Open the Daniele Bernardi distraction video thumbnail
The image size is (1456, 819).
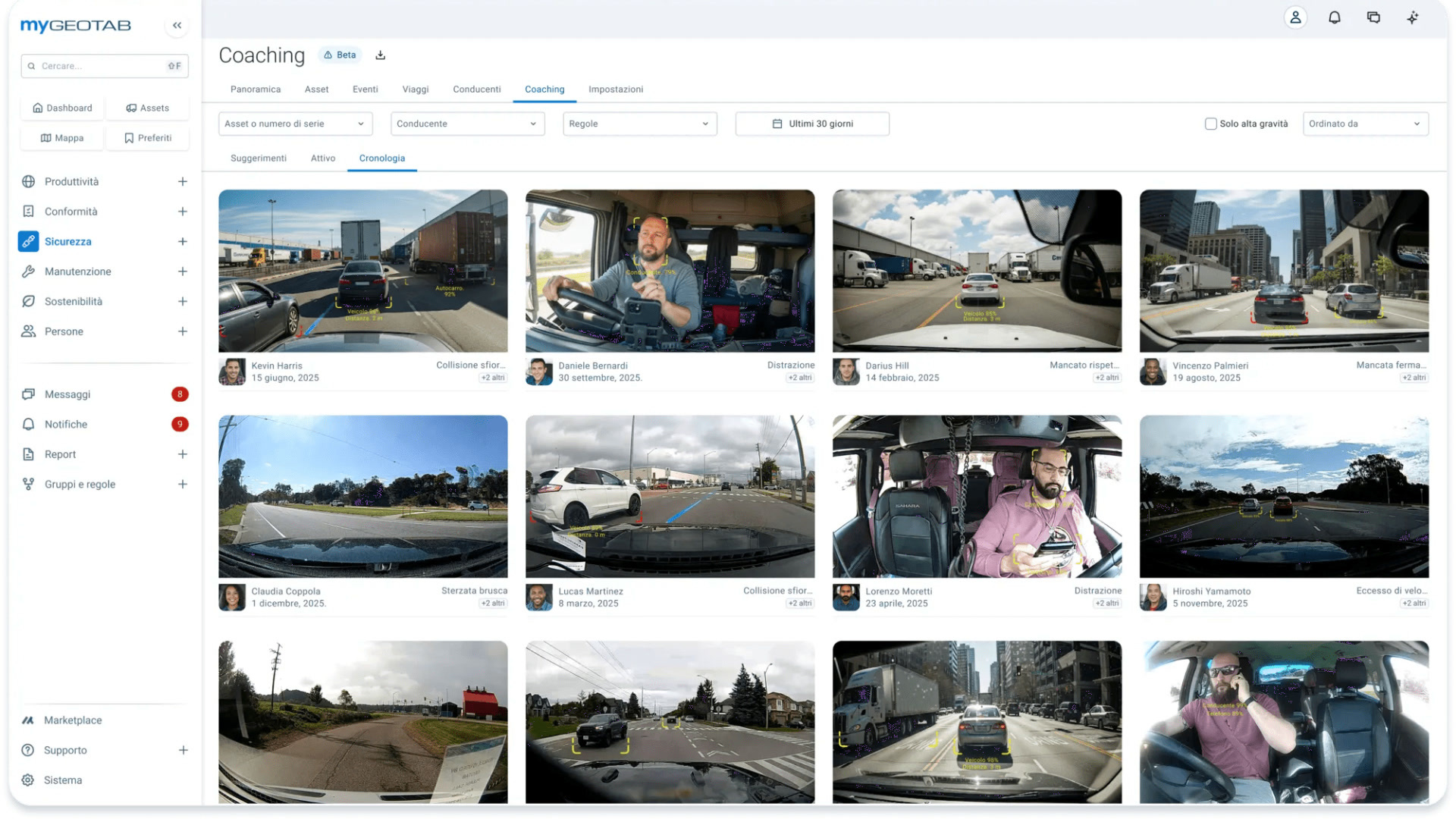coord(670,271)
